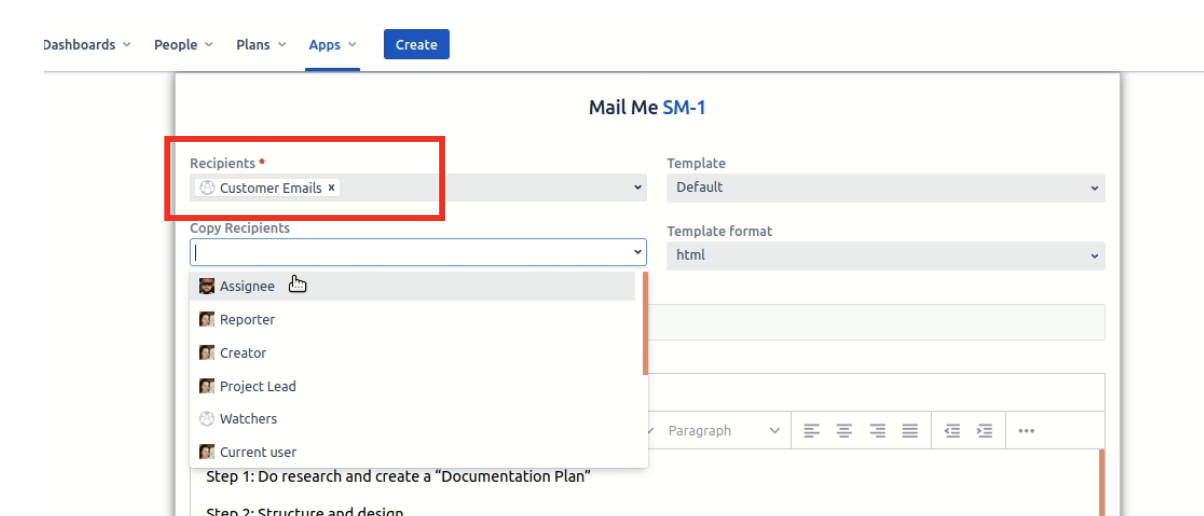1204x516 pixels.
Task: Click the align left icon
Action: (x=812, y=431)
